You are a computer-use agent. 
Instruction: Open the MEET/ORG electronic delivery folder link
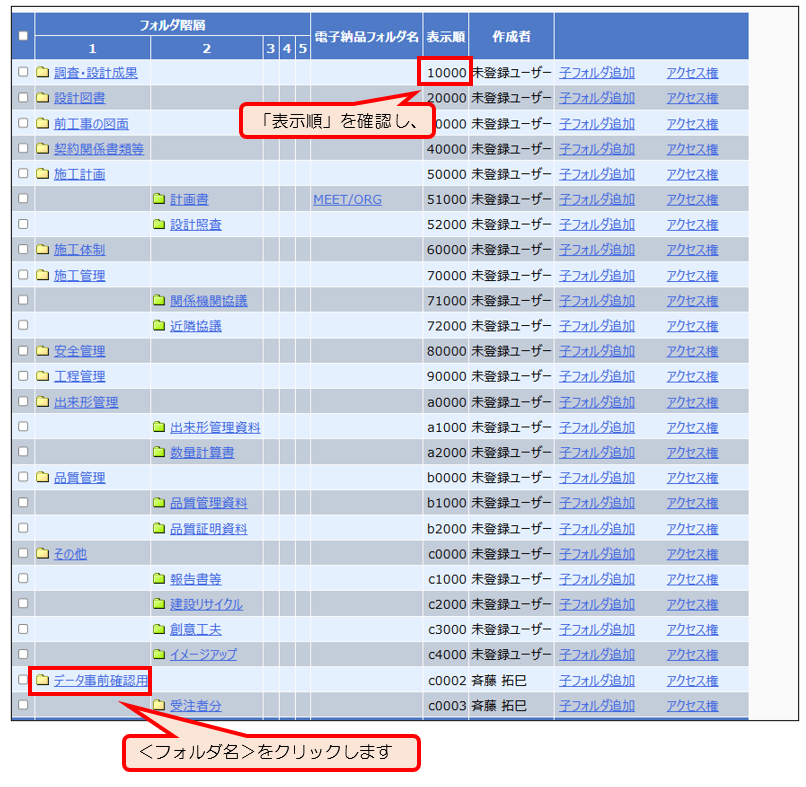click(347, 199)
